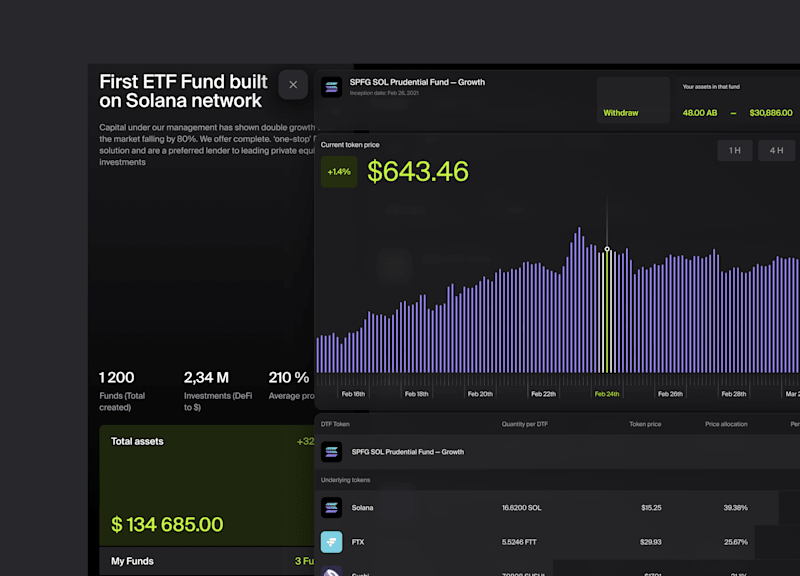Select the 4 H chart interval
The width and height of the screenshot is (800, 576).
click(x=777, y=151)
